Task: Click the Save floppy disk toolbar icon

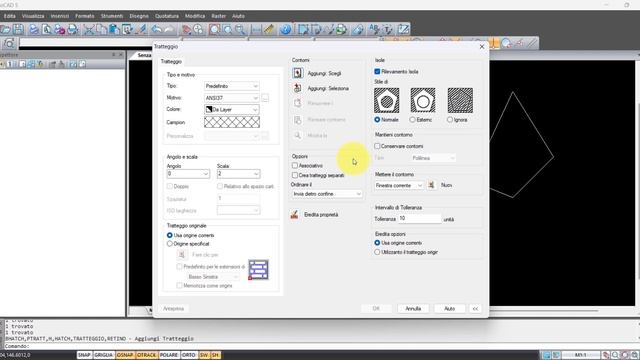Action: pos(18,29)
